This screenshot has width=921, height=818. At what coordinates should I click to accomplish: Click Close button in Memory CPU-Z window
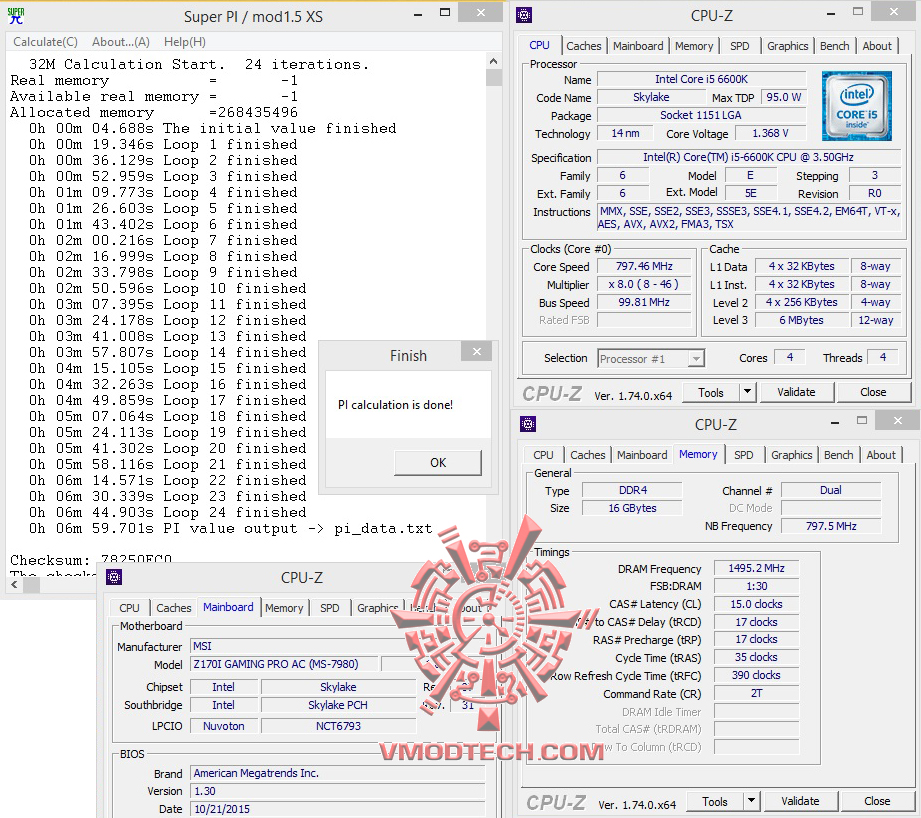point(878,802)
